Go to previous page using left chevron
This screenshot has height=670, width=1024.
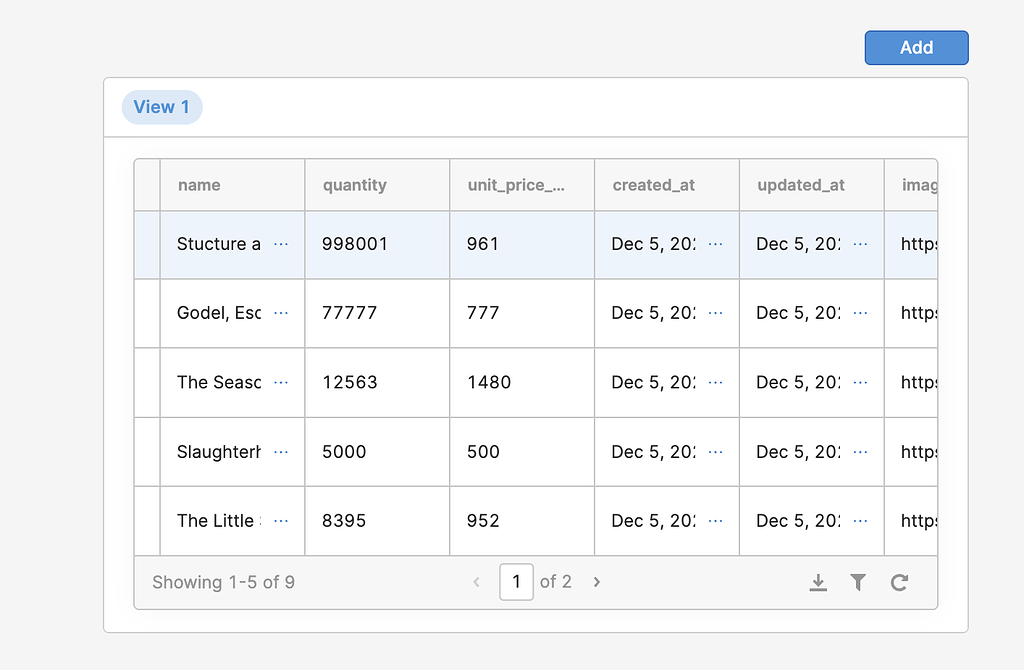pyautogui.click(x=476, y=582)
